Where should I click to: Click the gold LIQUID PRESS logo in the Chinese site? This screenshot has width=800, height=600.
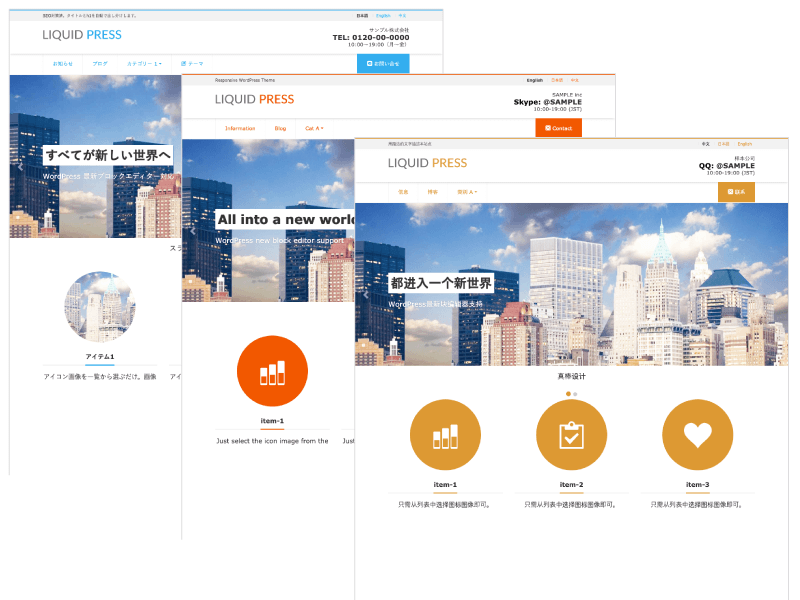pyautogui.click(x=427, y=163)
